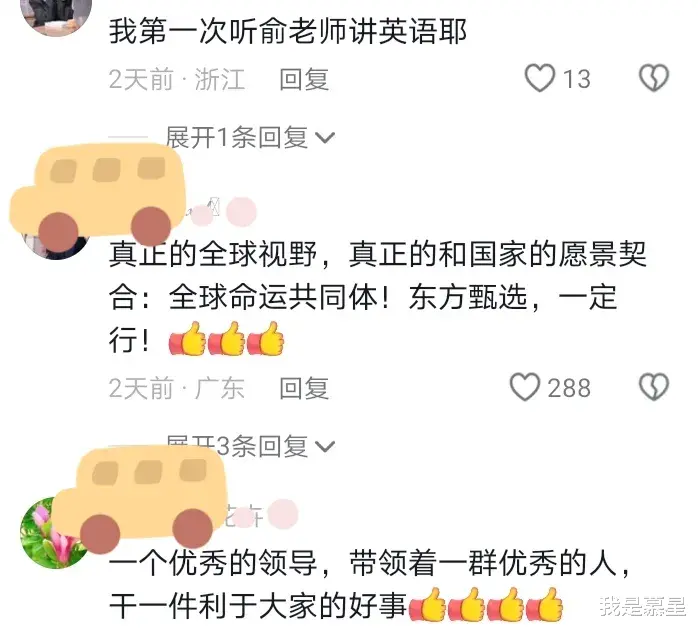The width and height of the screenshot is (698, 631).
Task: Tap the thumbs-up emojis after 行！
Action: tap(226, 339)
